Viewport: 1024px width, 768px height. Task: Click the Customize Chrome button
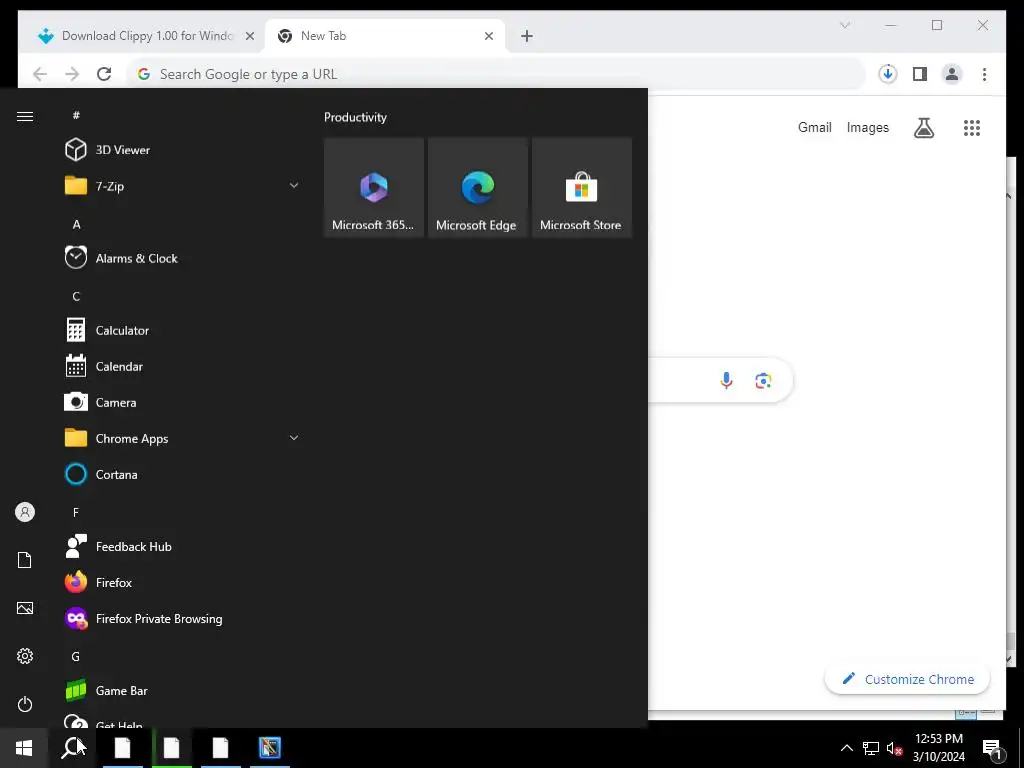(907, 679)
